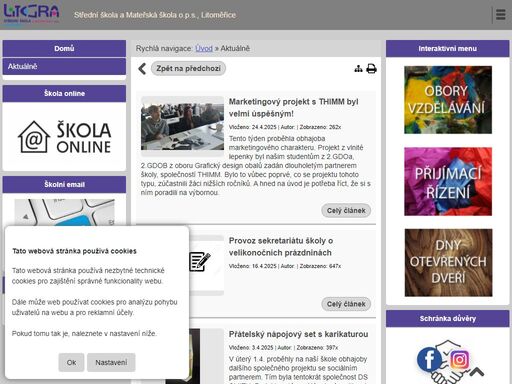
Task: Click the header text Střední škola a Mateřská škola
Action: 155,15
